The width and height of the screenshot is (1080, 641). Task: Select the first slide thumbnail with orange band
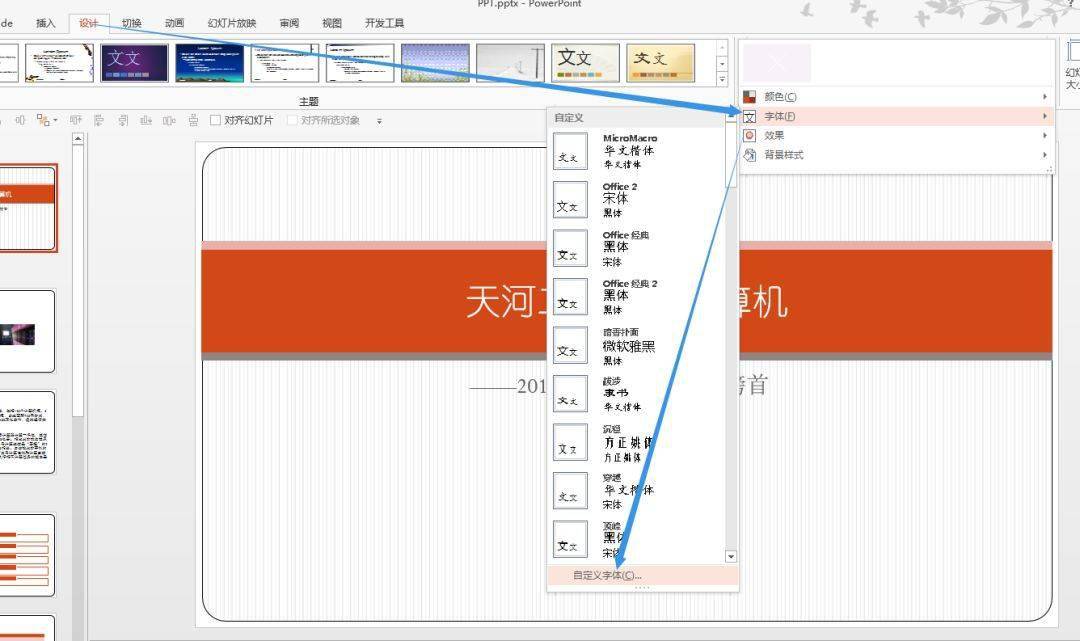[28, 208]
